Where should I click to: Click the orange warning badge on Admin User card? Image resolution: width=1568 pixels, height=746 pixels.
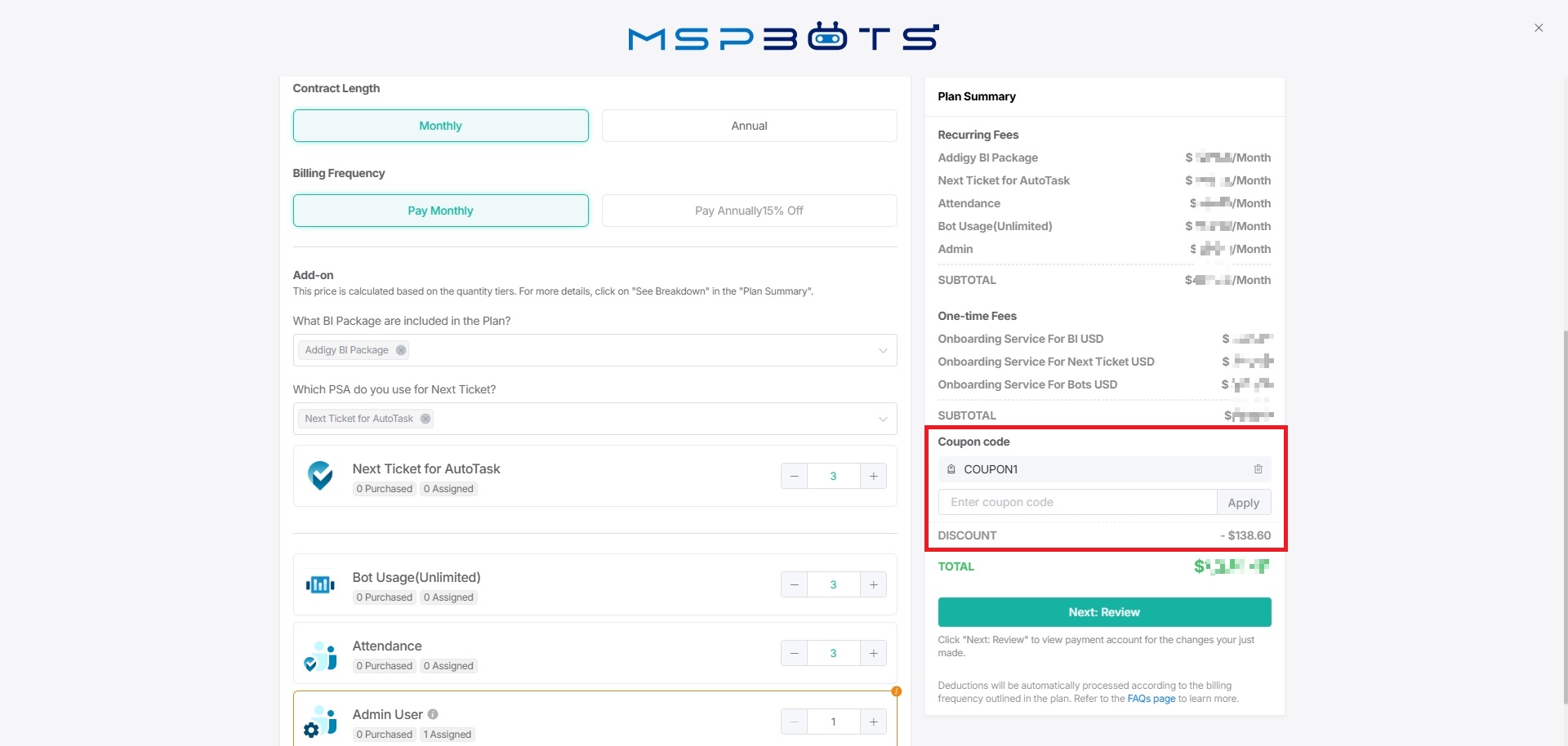coord(896,691)
